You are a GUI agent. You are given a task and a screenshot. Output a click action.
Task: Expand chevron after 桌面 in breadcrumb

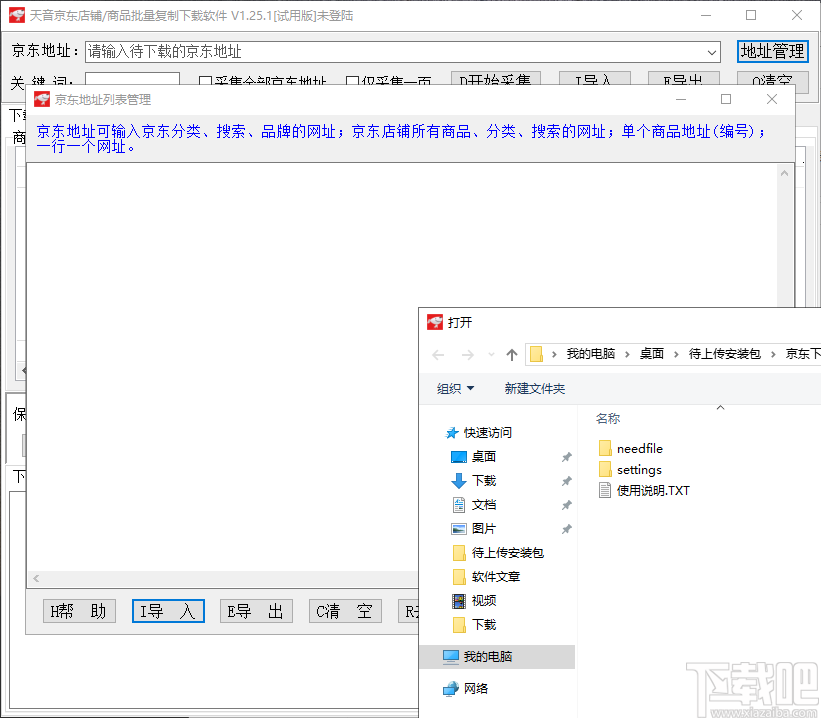pos(676,355)
